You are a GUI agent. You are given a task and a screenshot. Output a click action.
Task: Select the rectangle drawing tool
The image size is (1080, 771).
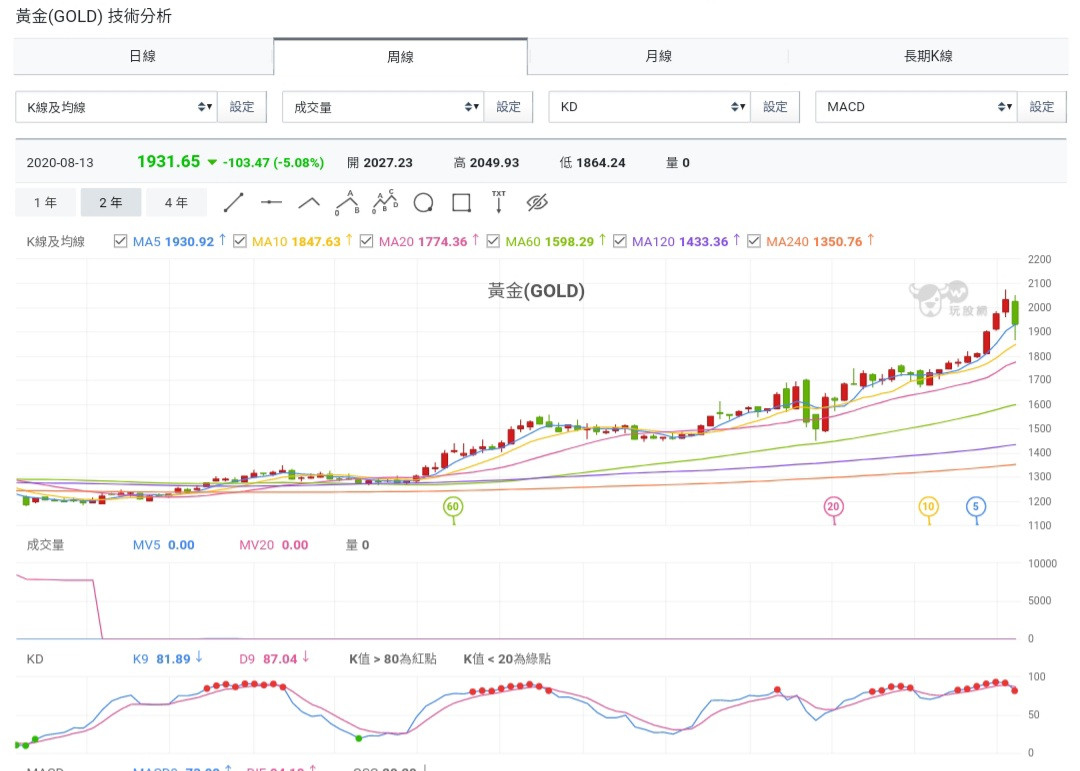(461, 203)
